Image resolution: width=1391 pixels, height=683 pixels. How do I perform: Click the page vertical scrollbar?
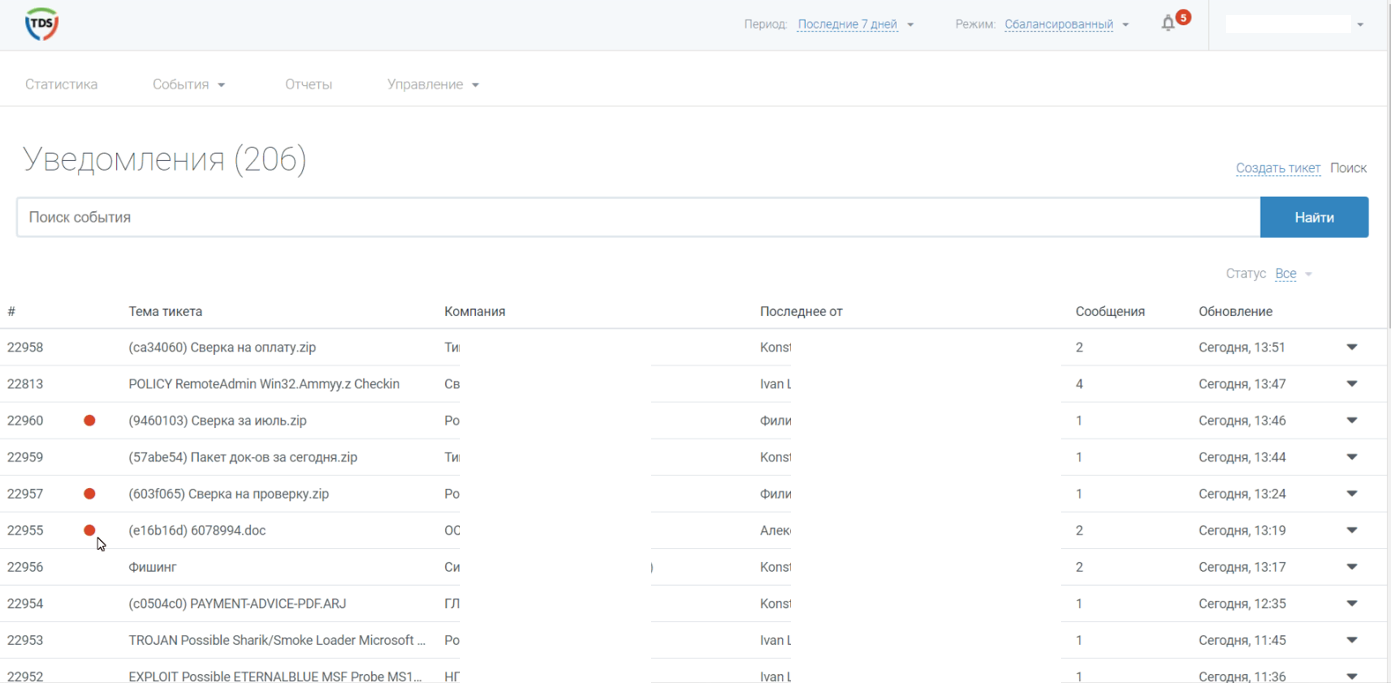pos(1388,165)
